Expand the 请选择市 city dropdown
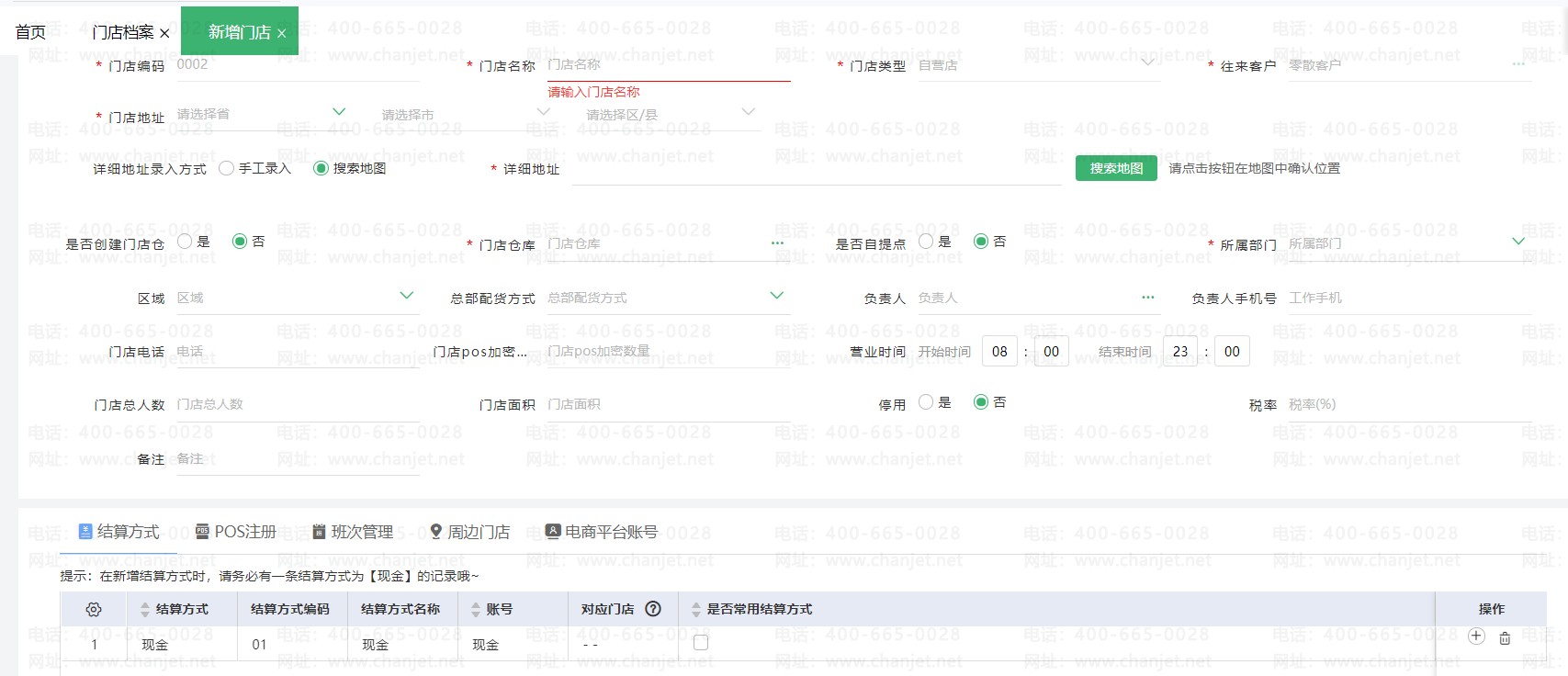 pyautogui.click(x=544, y=112)
